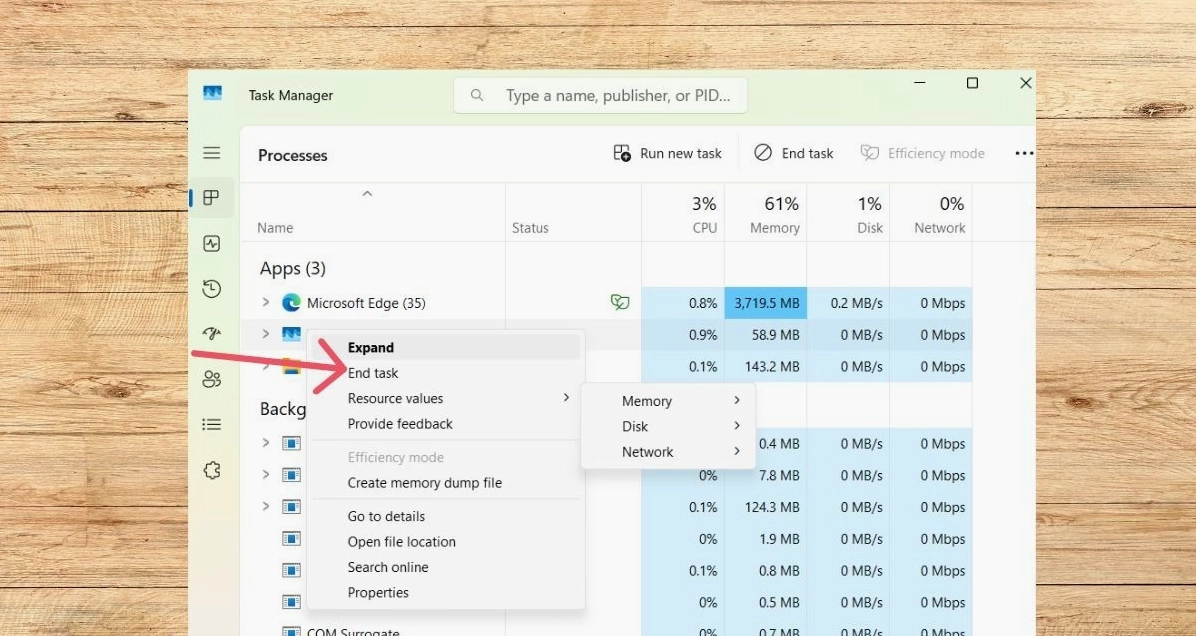
Task: Expand the Microsoft Edge process group
Action: coord(266,302)
